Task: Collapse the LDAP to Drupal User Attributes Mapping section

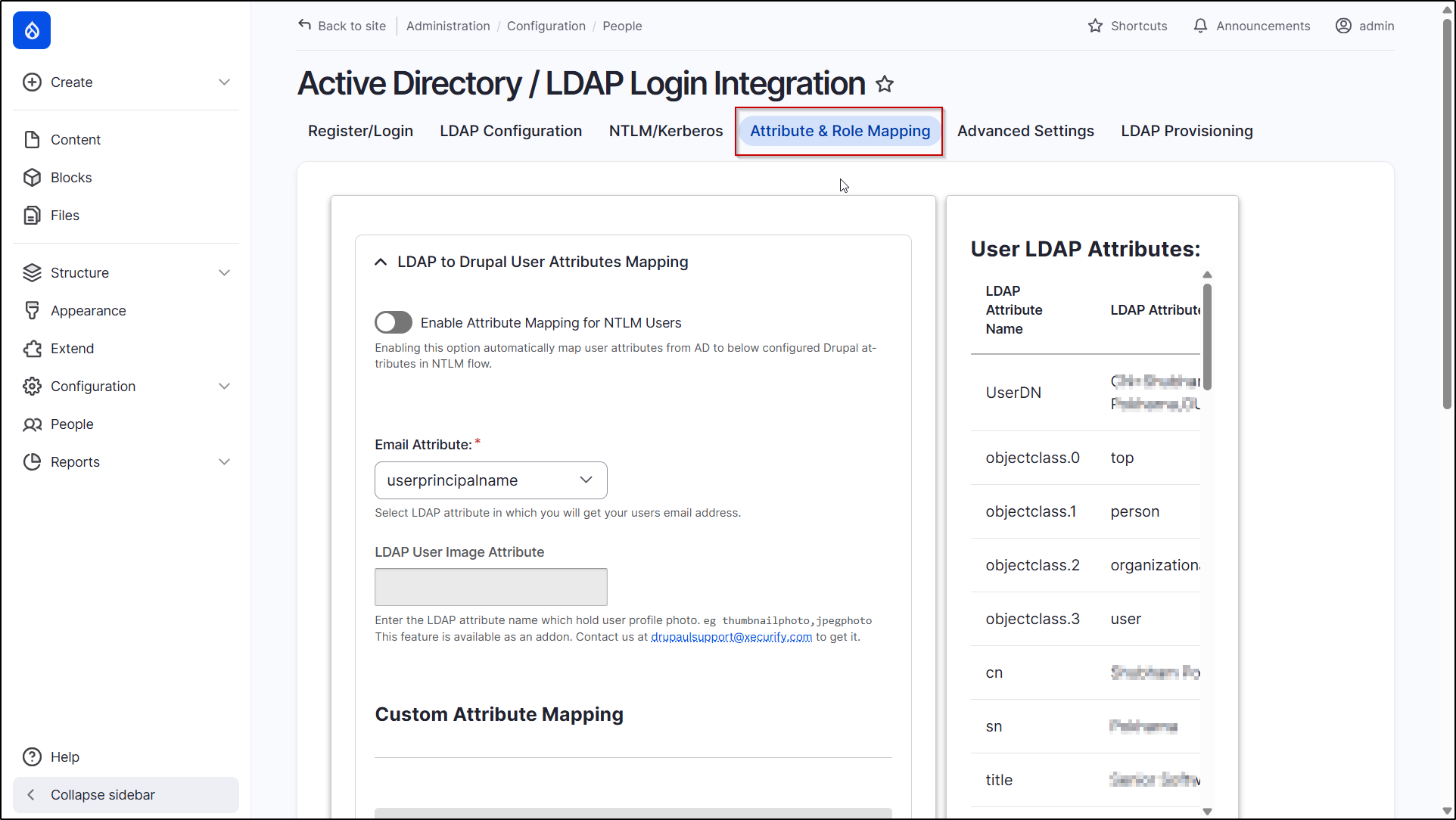Action: 381,261
